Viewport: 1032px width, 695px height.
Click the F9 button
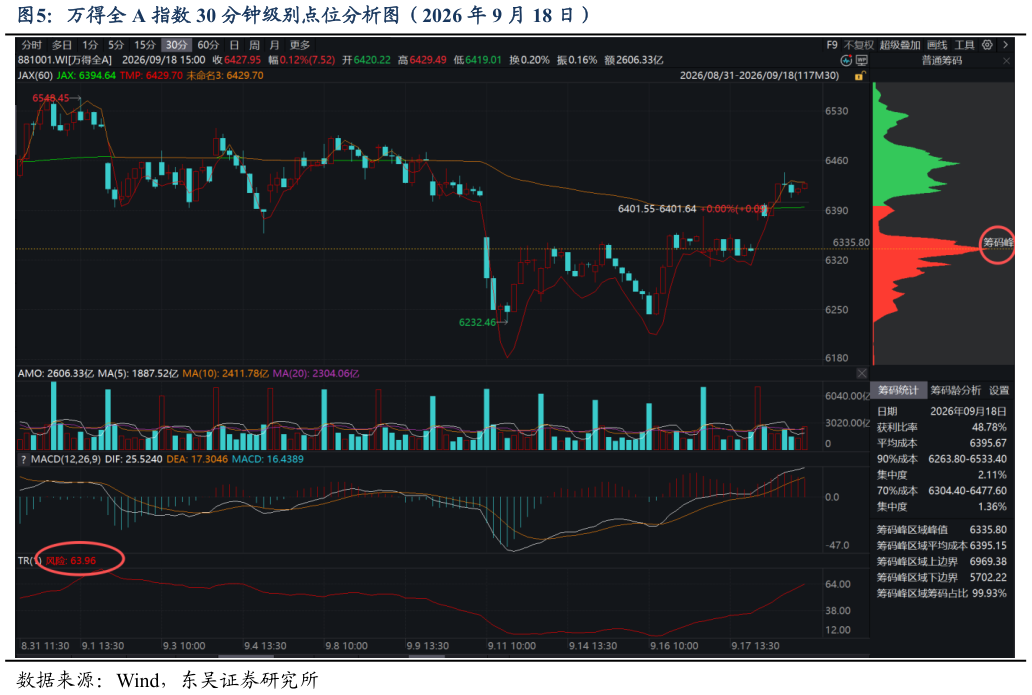click(832, 45)
